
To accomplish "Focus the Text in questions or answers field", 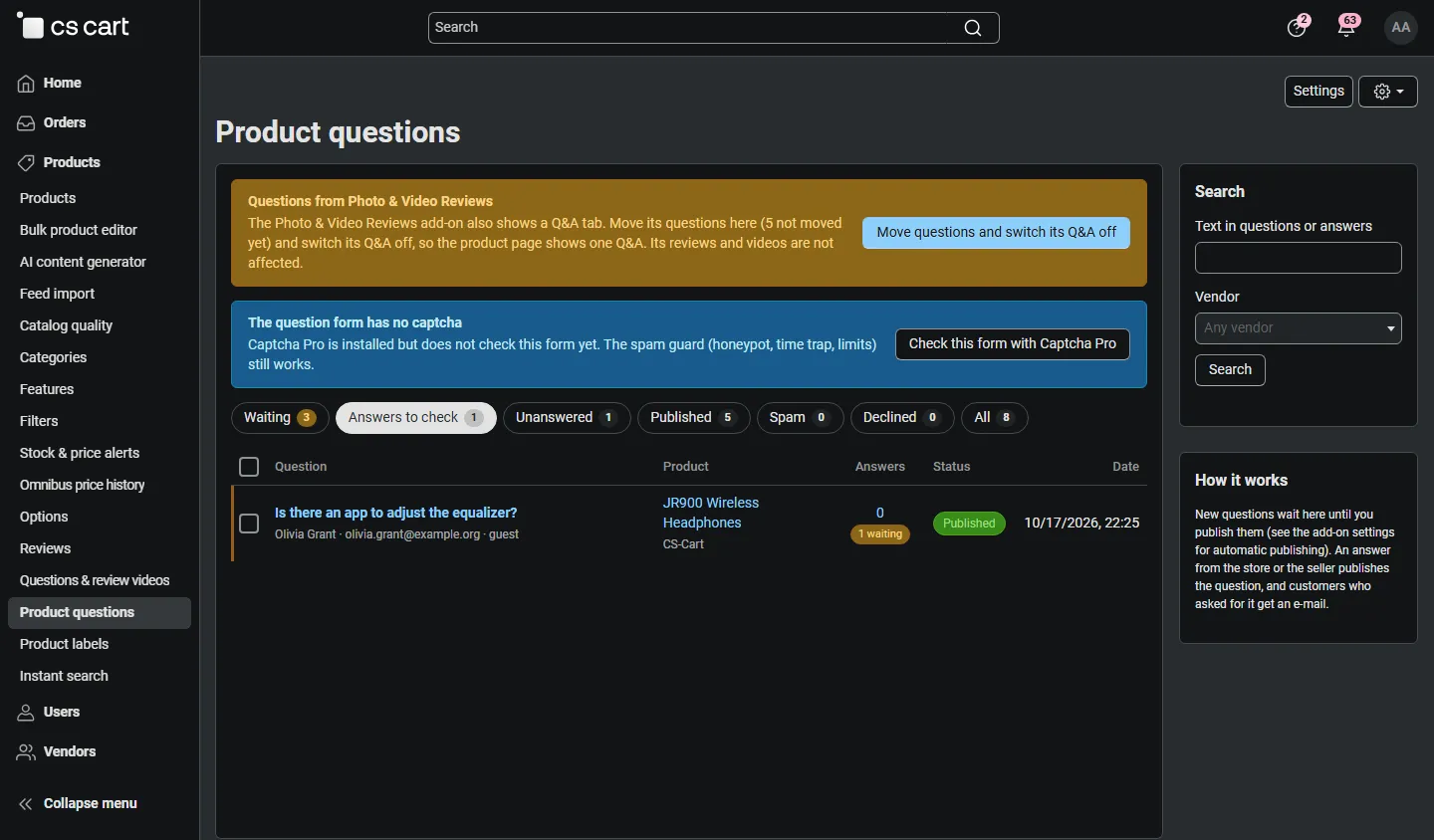I will pos(1299,258).
